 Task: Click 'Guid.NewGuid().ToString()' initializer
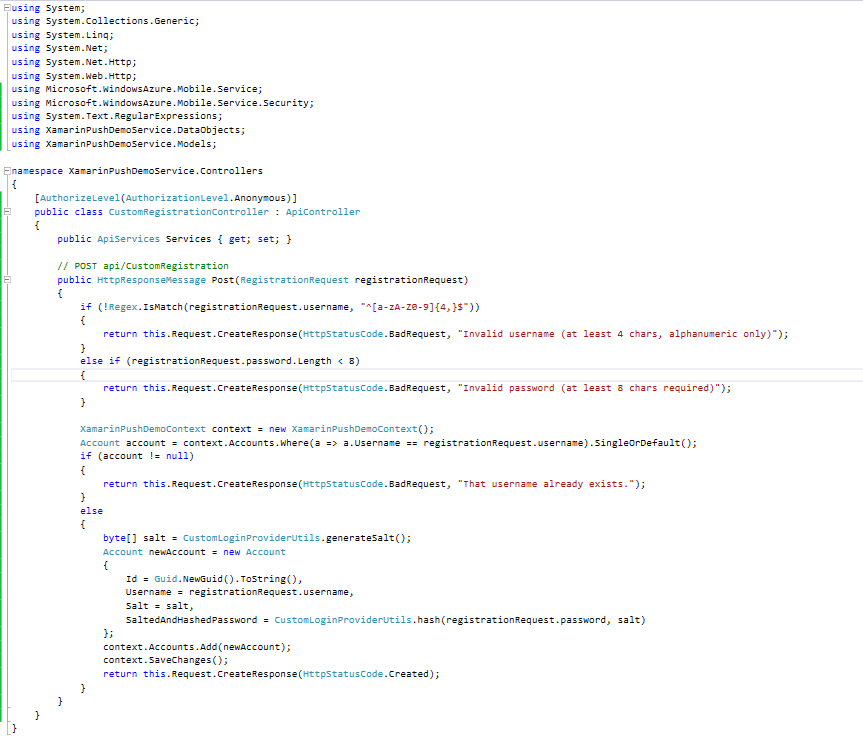[x=225, y=579]
